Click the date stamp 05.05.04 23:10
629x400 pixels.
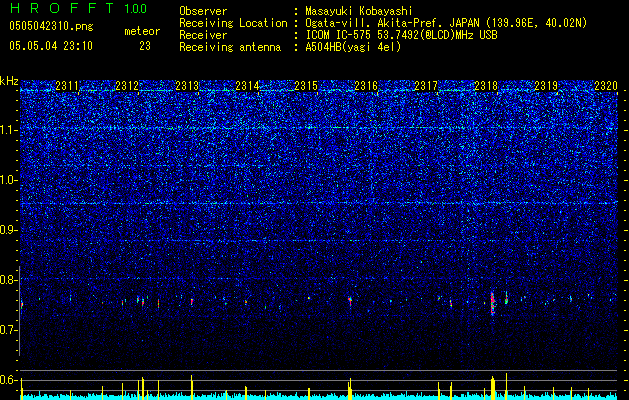pyautogui.click(x=51, y=46)
